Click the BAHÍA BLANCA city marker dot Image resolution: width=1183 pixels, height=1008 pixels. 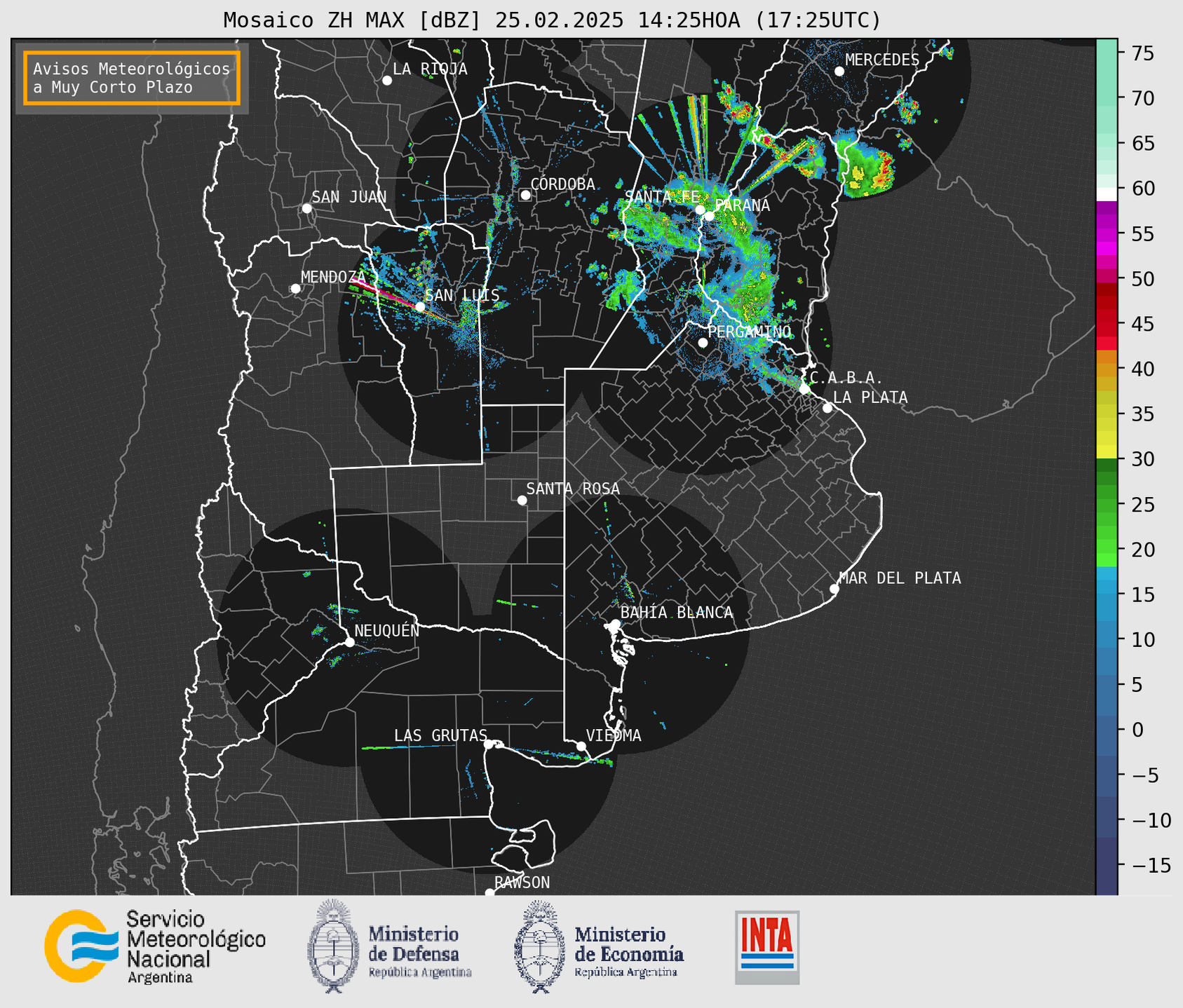(x=615, y=624)
